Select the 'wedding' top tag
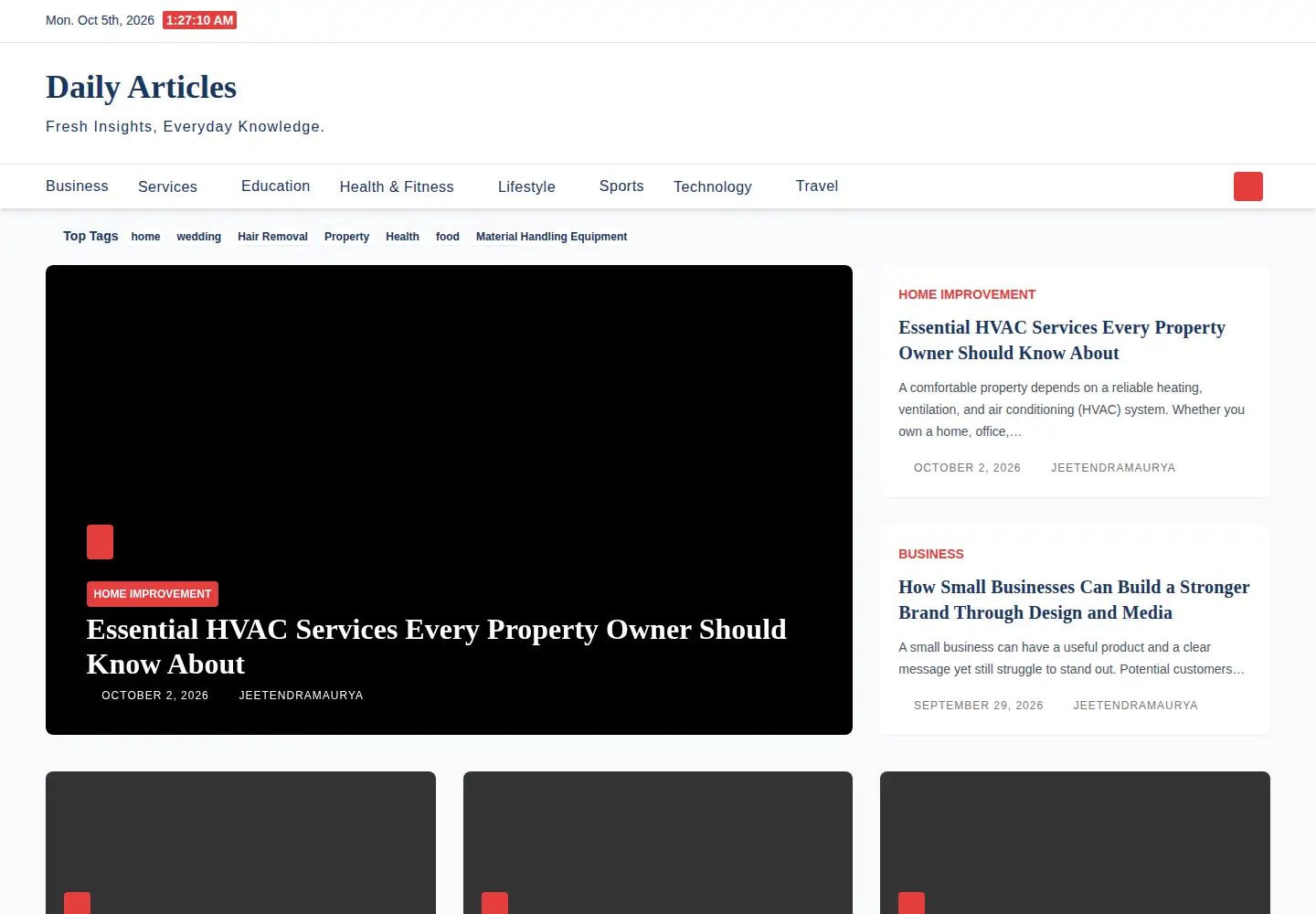The image size is (1316, 914). pos(199,237)
